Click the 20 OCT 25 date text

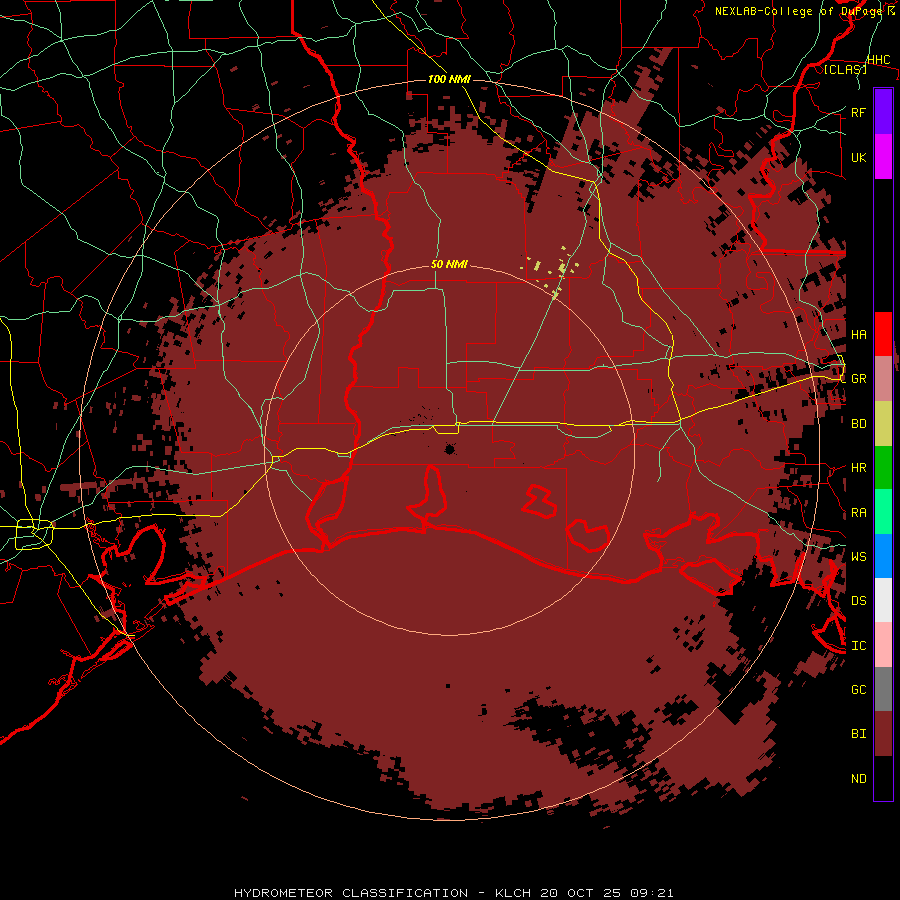point(581,893)
